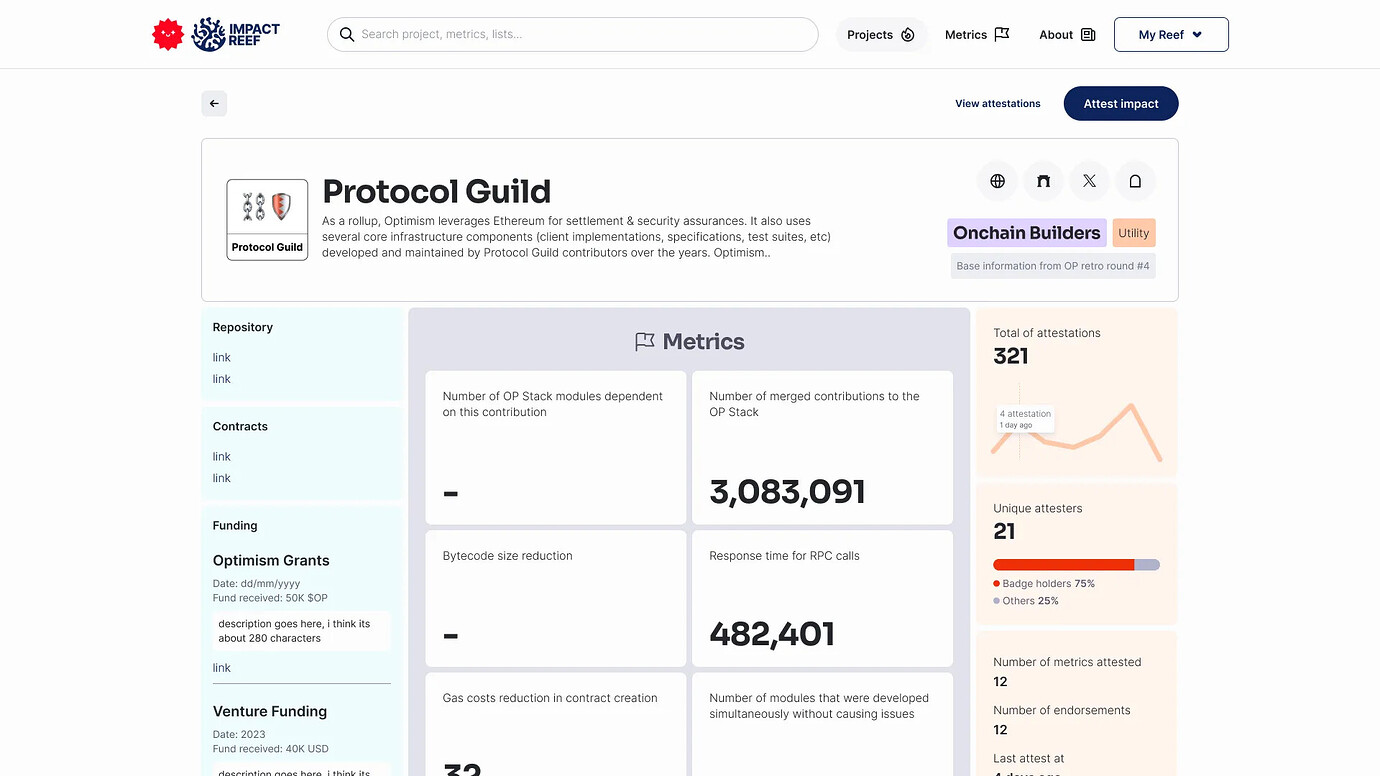Open the Projects menu item
Image resolution: width=1380 pixels, height=776 pixels.
click(881, 35)
